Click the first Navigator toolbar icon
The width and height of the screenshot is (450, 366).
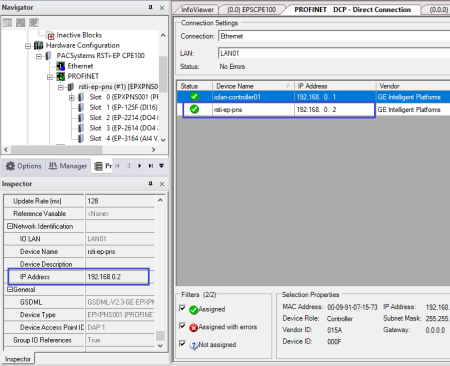pyautogui.click(x=7, y=22)
